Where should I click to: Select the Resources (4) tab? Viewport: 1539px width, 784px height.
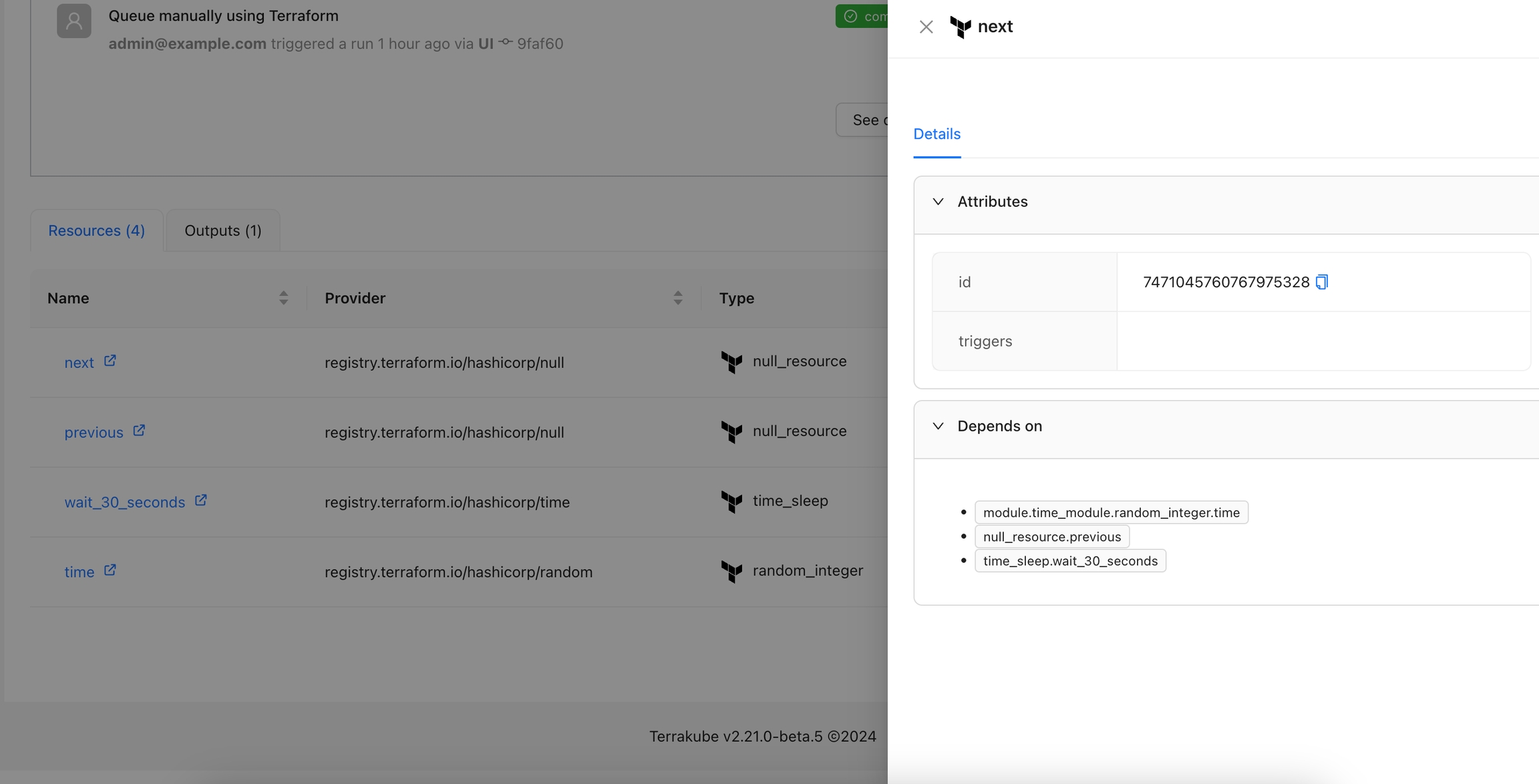(x=96, y=230)
